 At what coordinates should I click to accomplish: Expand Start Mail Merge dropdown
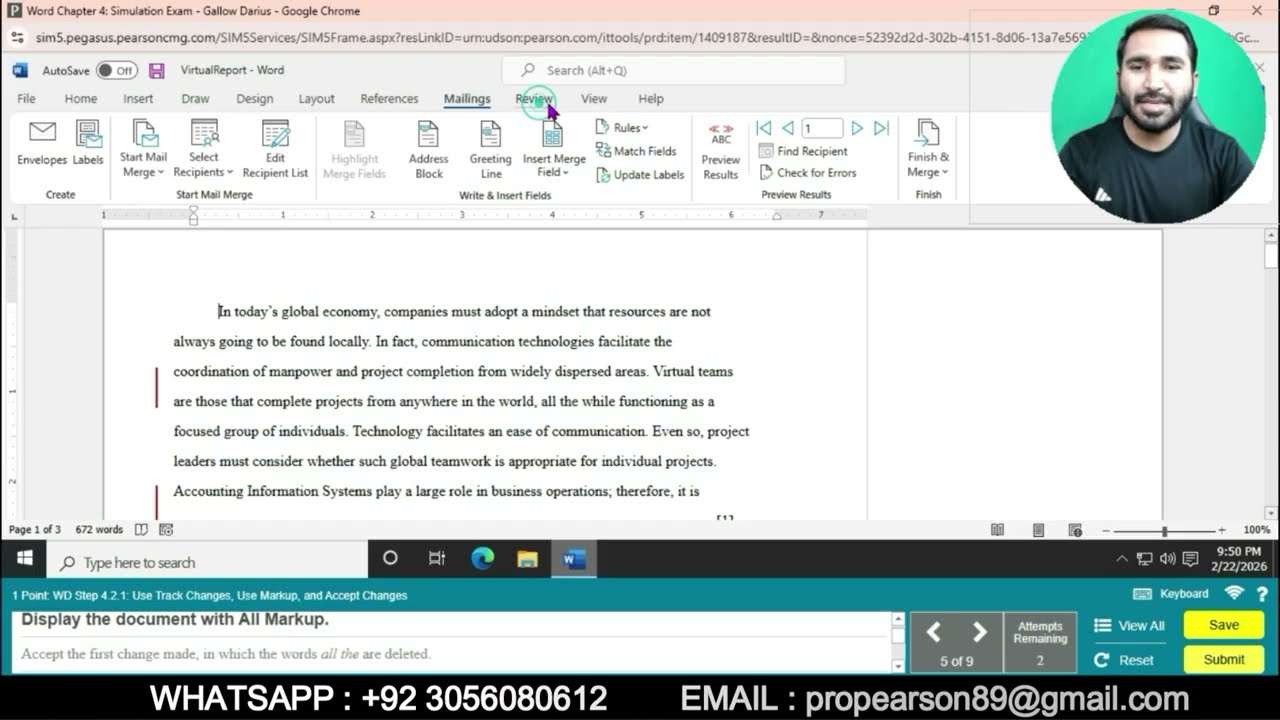[144, 149]
